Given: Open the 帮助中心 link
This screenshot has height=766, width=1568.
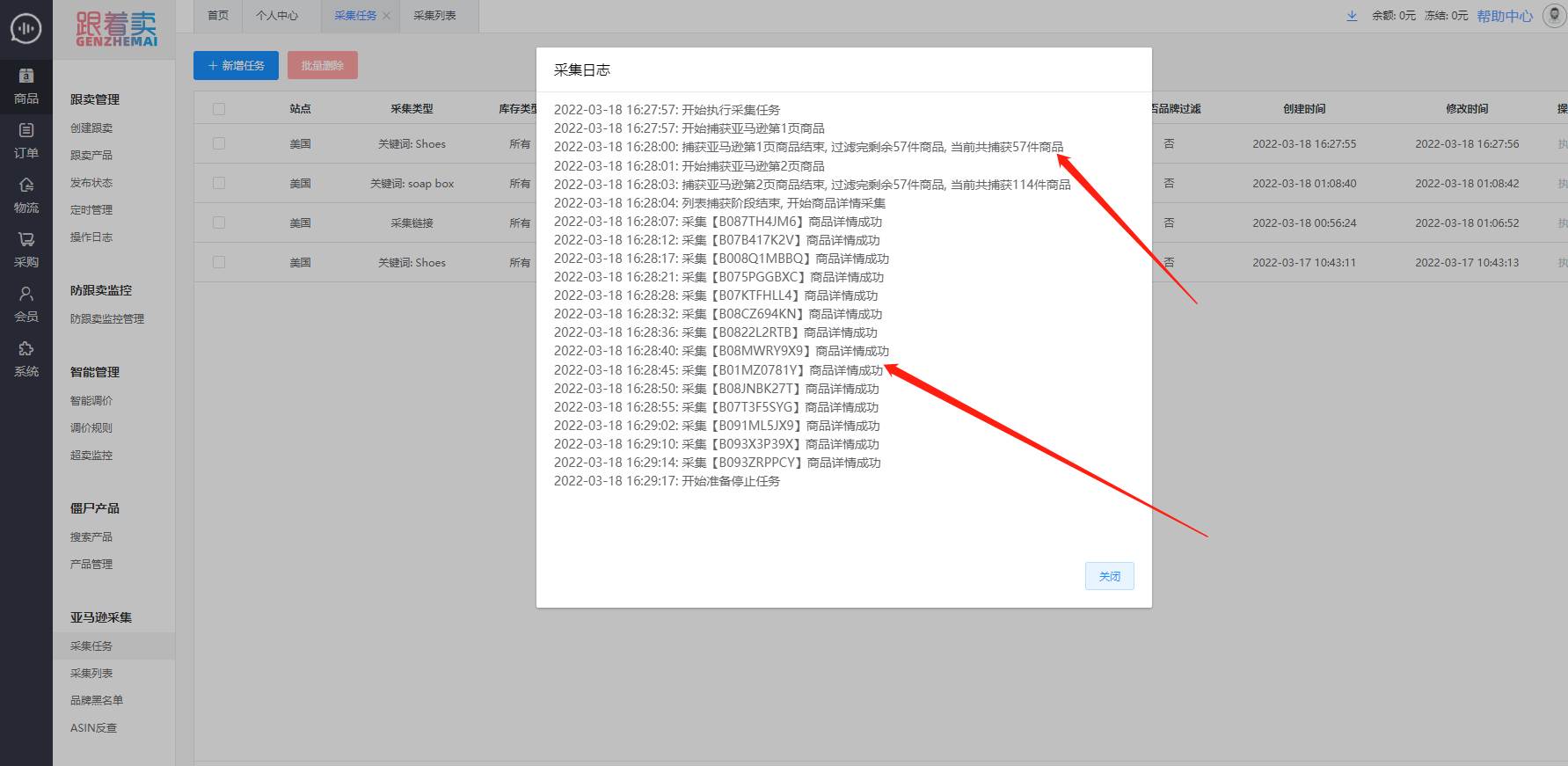Looking at the screenshot, I should [x=1505, y=16].
